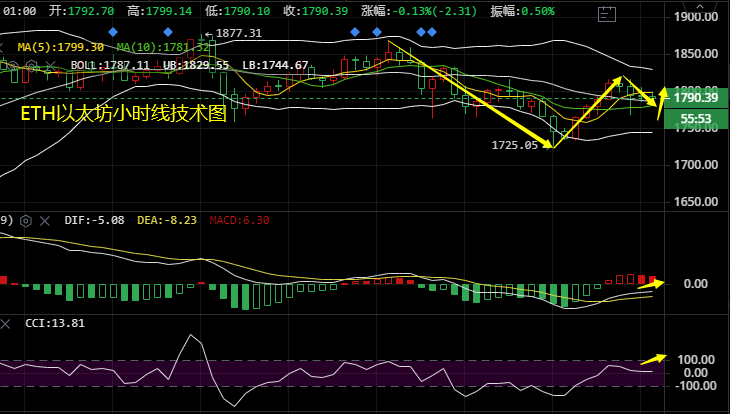Image resolution: width=730 pixels, height=414 pixels.
Task: Click the DIF -5.08 value label
Action: pos(94,220)
